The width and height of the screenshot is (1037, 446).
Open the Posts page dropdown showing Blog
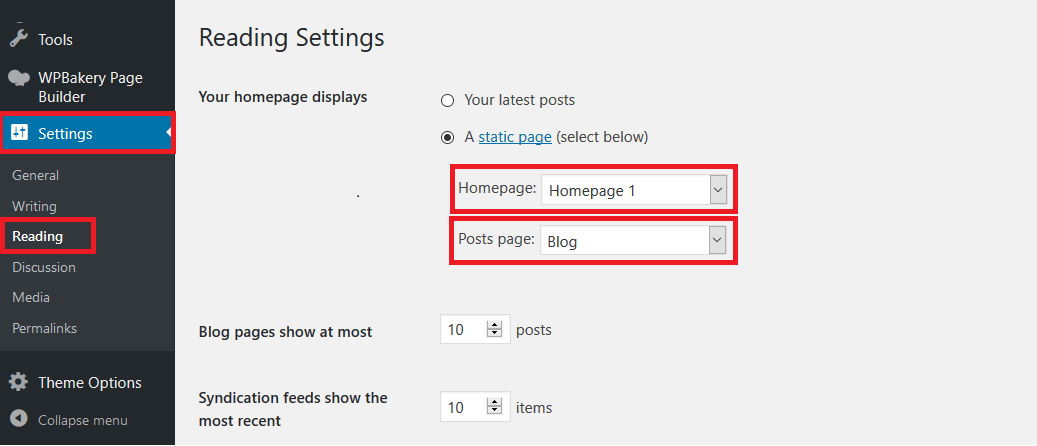pos(634,242)
